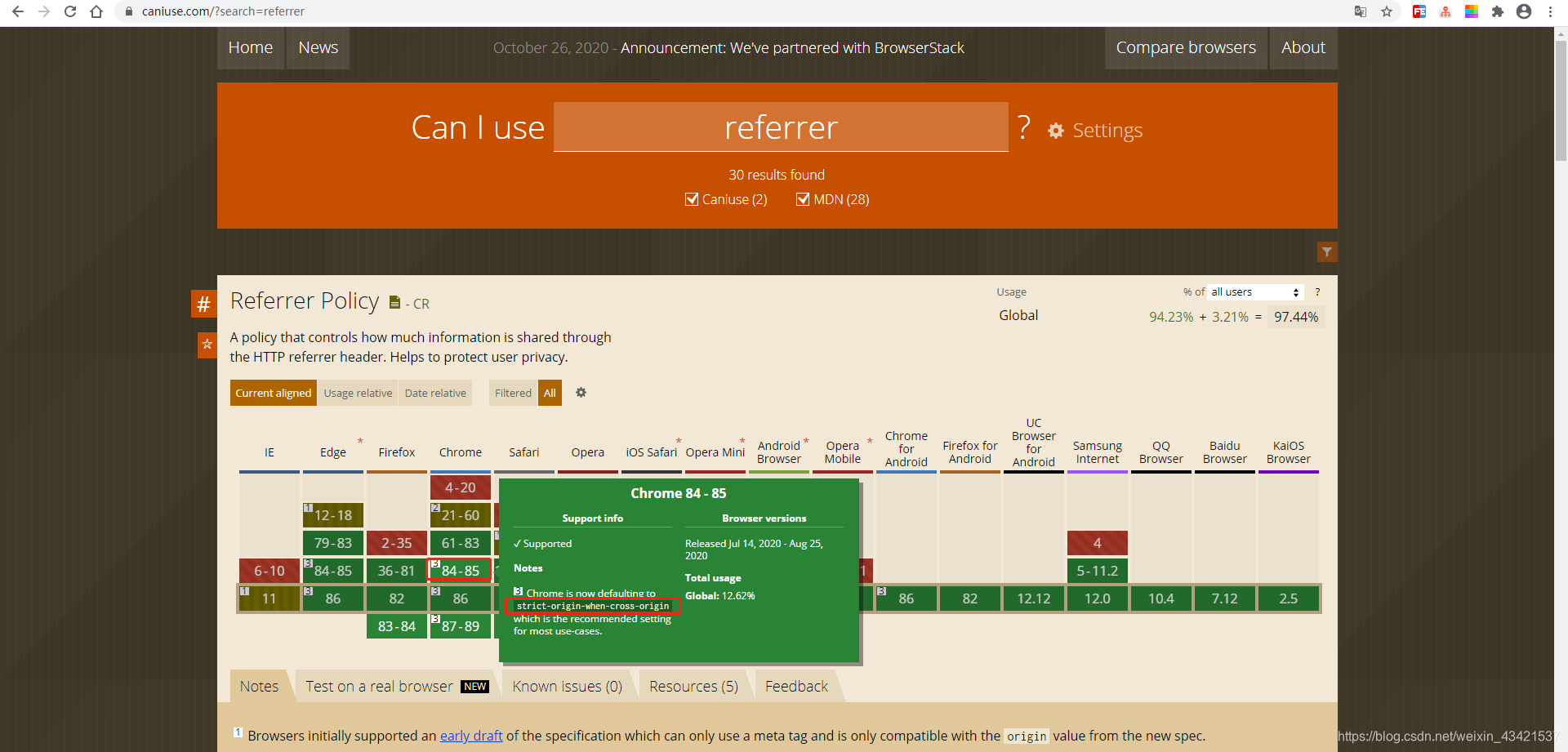Switch to All browsers

550,393
